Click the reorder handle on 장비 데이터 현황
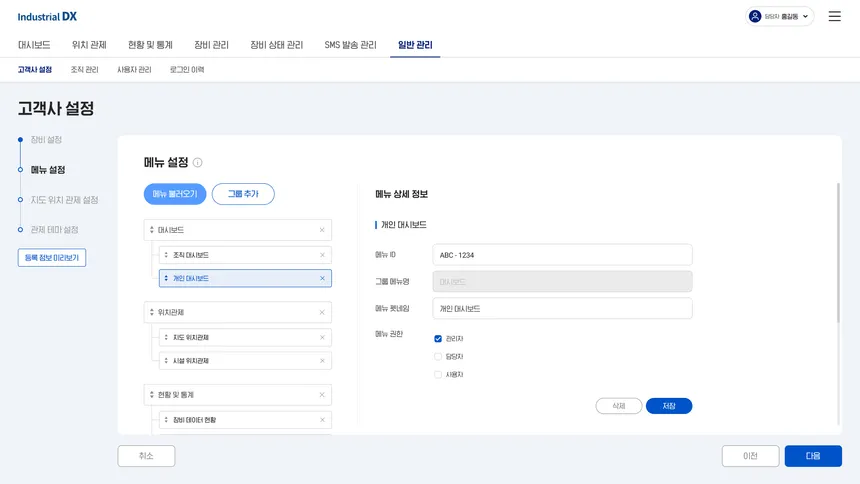Image resolution: width=860 pixels, height=484 pixels. click(x=166, y=420)
